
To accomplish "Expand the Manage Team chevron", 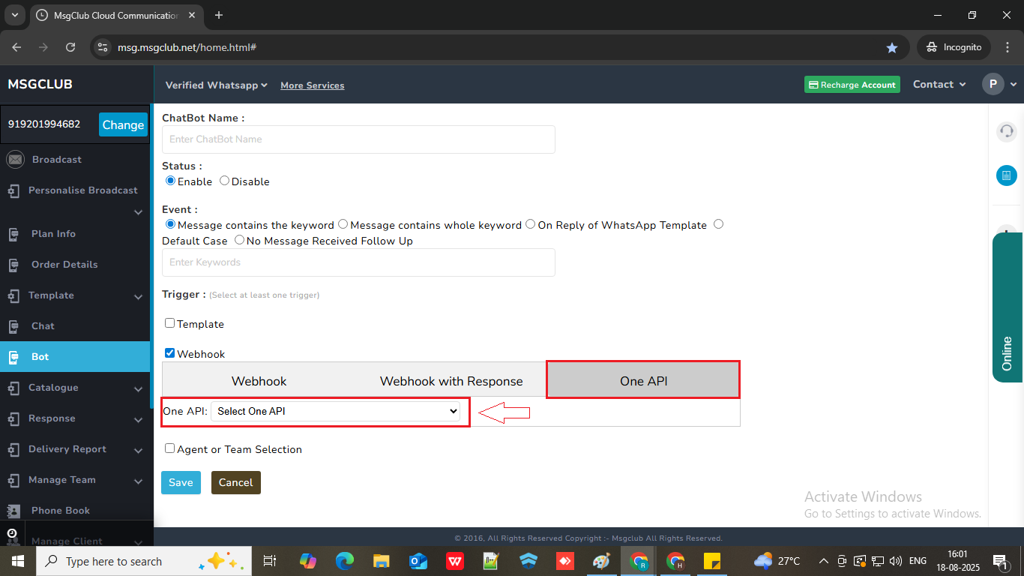I will (138, 481).
